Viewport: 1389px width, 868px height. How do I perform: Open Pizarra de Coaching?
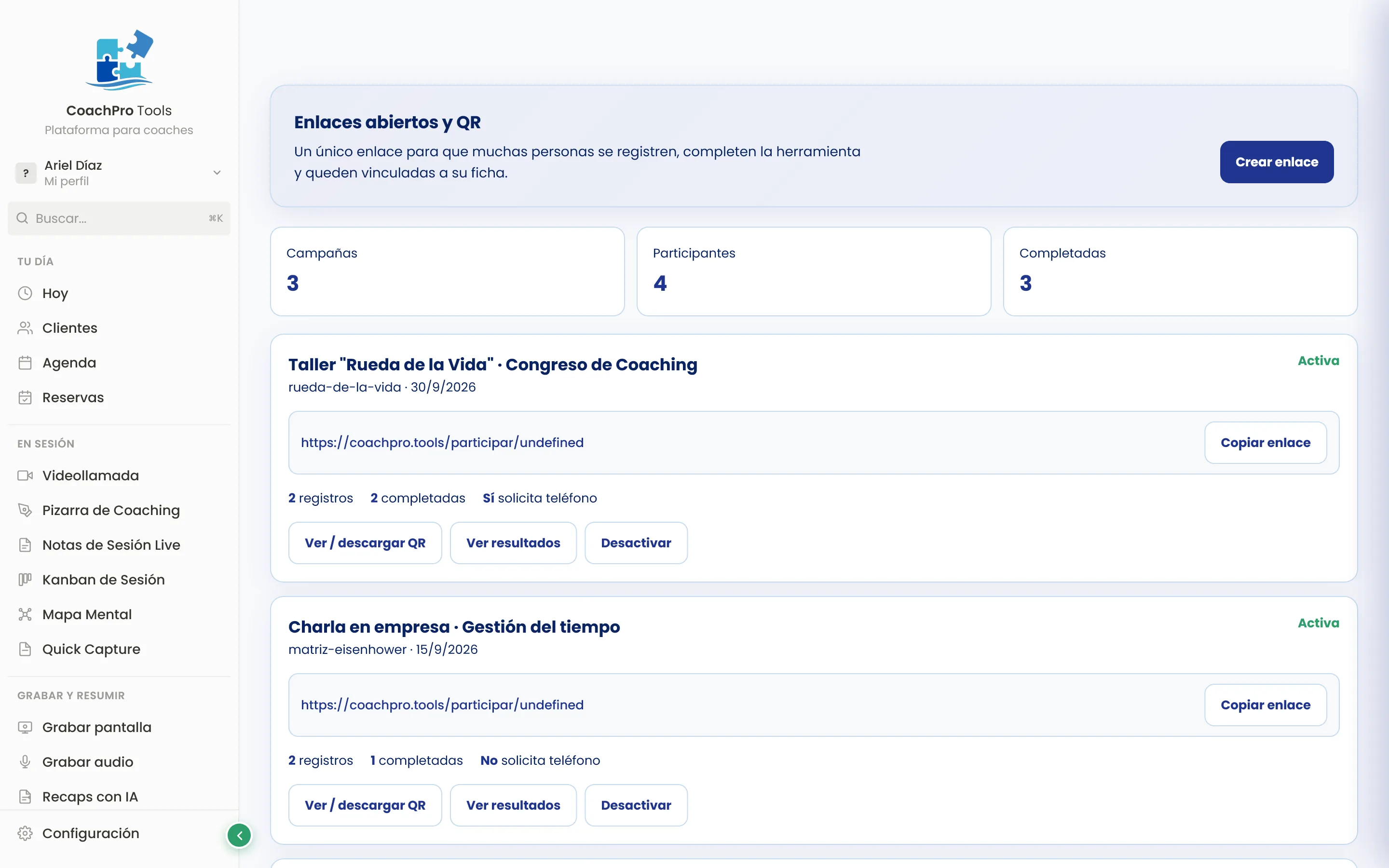tap(119, 510)
